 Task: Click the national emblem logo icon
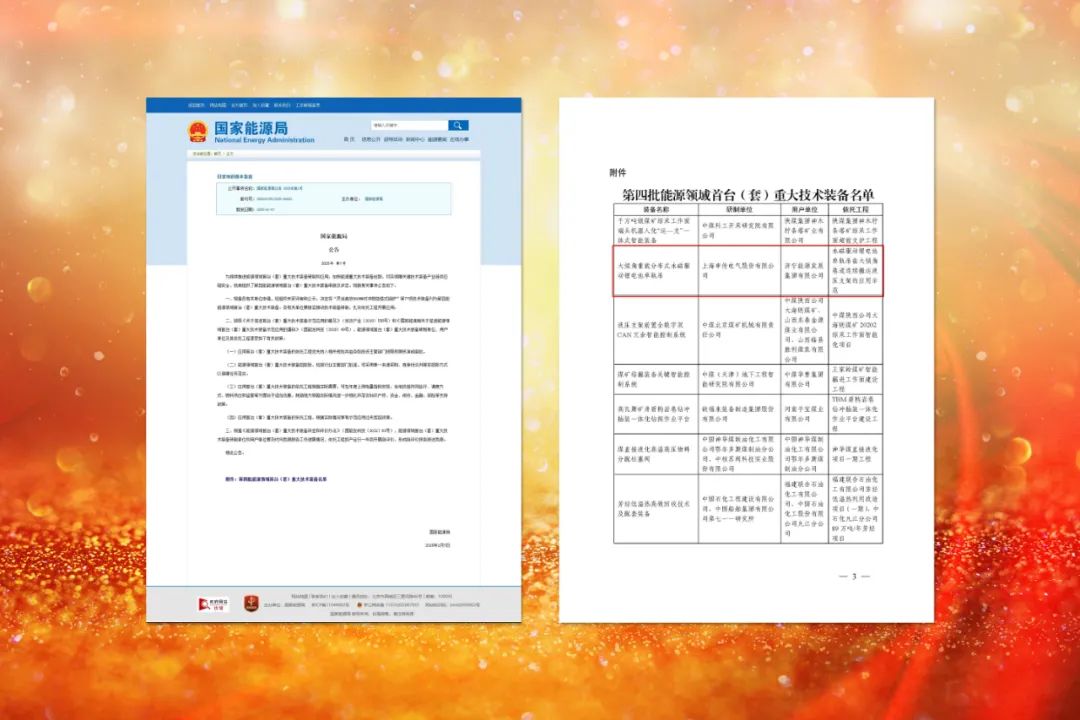pyautogui.click(x=198, y=131)
